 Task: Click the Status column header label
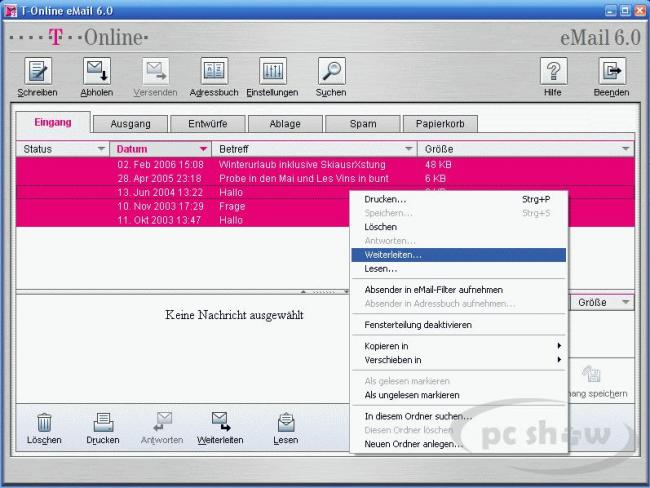click(38, 149)
